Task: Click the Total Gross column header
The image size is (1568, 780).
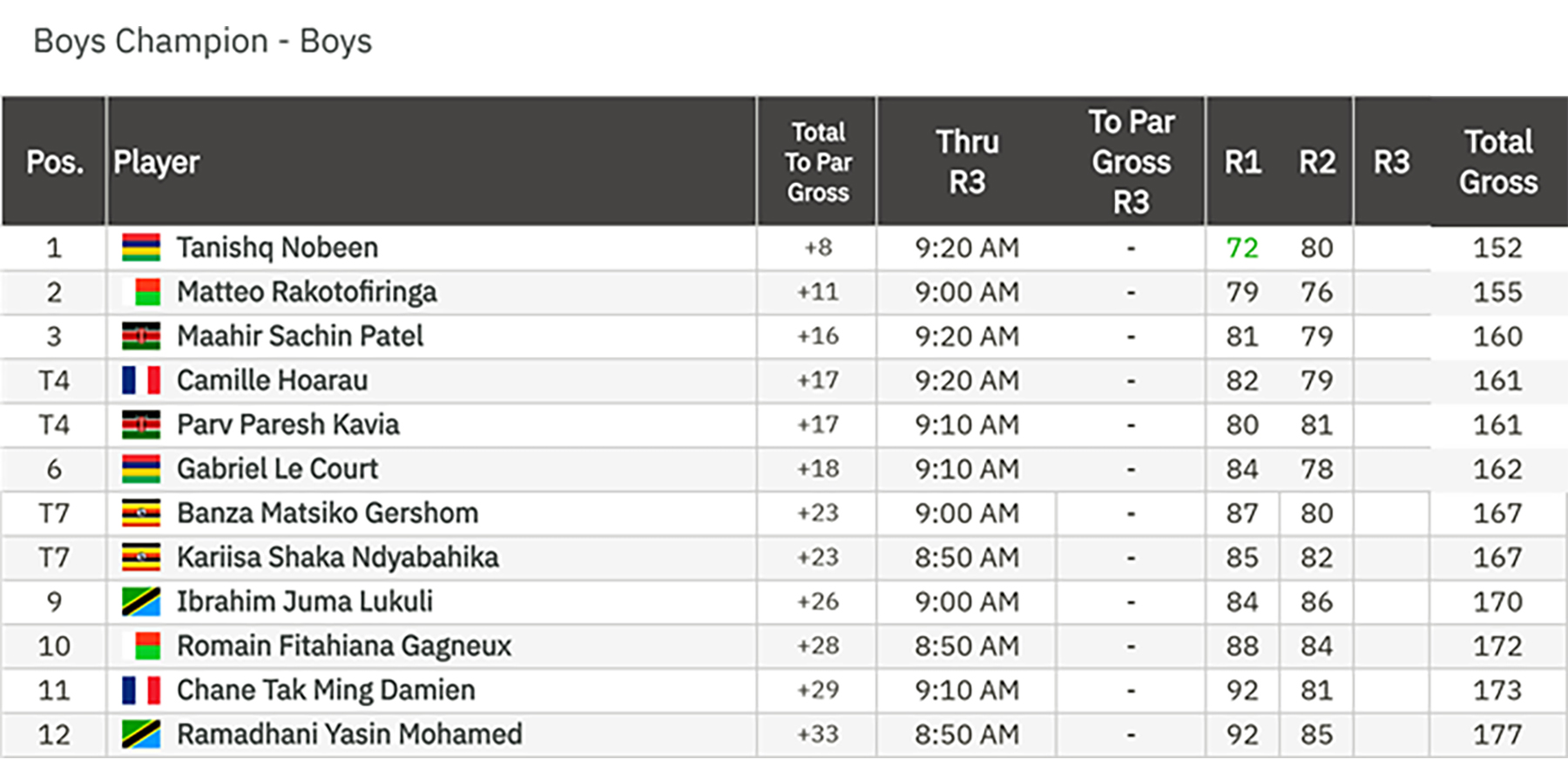Action: pos(1498,162)
